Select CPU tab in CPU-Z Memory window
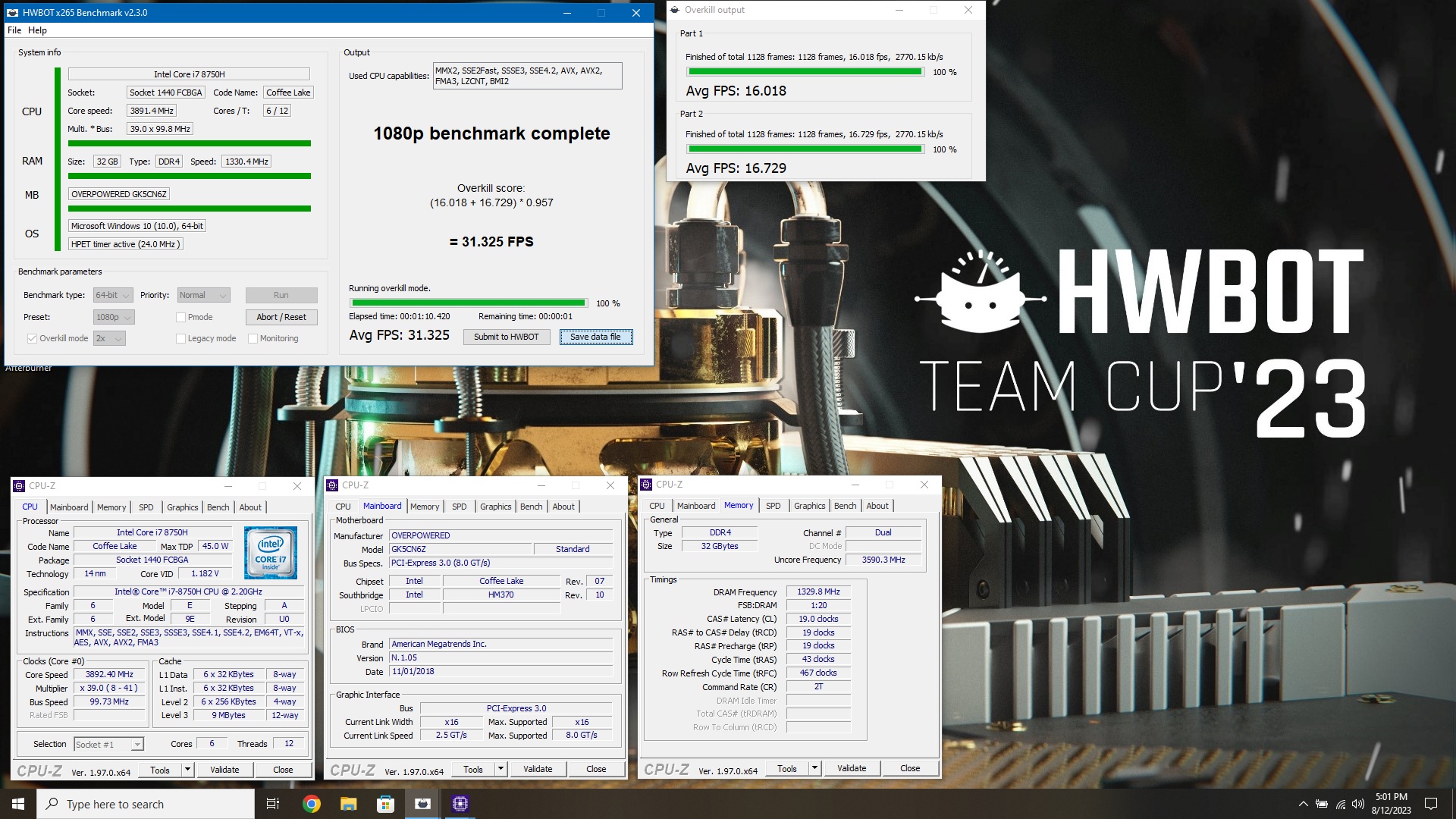 [657, 506]
